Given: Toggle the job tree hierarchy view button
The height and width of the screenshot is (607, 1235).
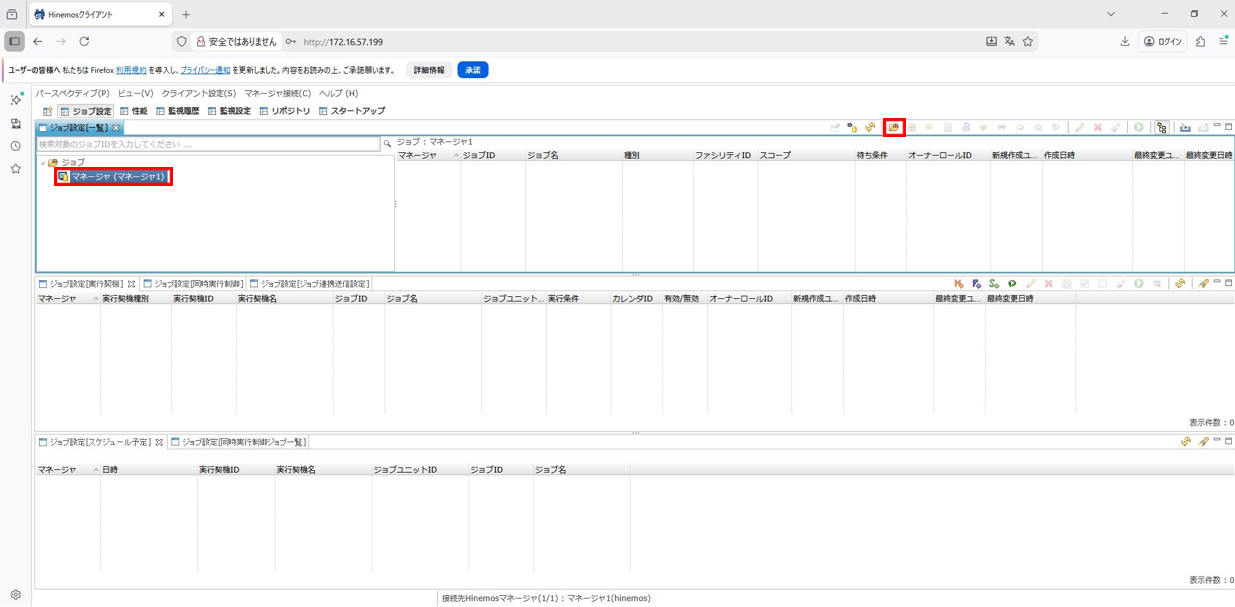Looking at the screenshot, I should click(1161, 127).
